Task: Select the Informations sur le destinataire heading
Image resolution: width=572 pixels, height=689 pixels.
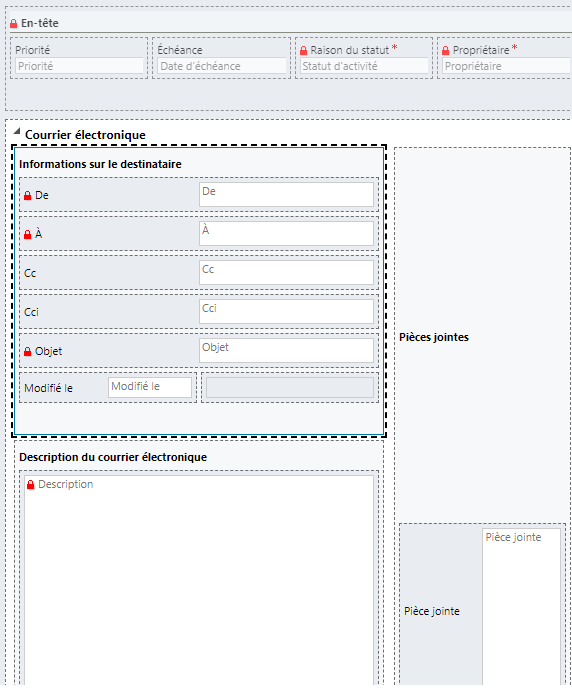Action: 100,164
